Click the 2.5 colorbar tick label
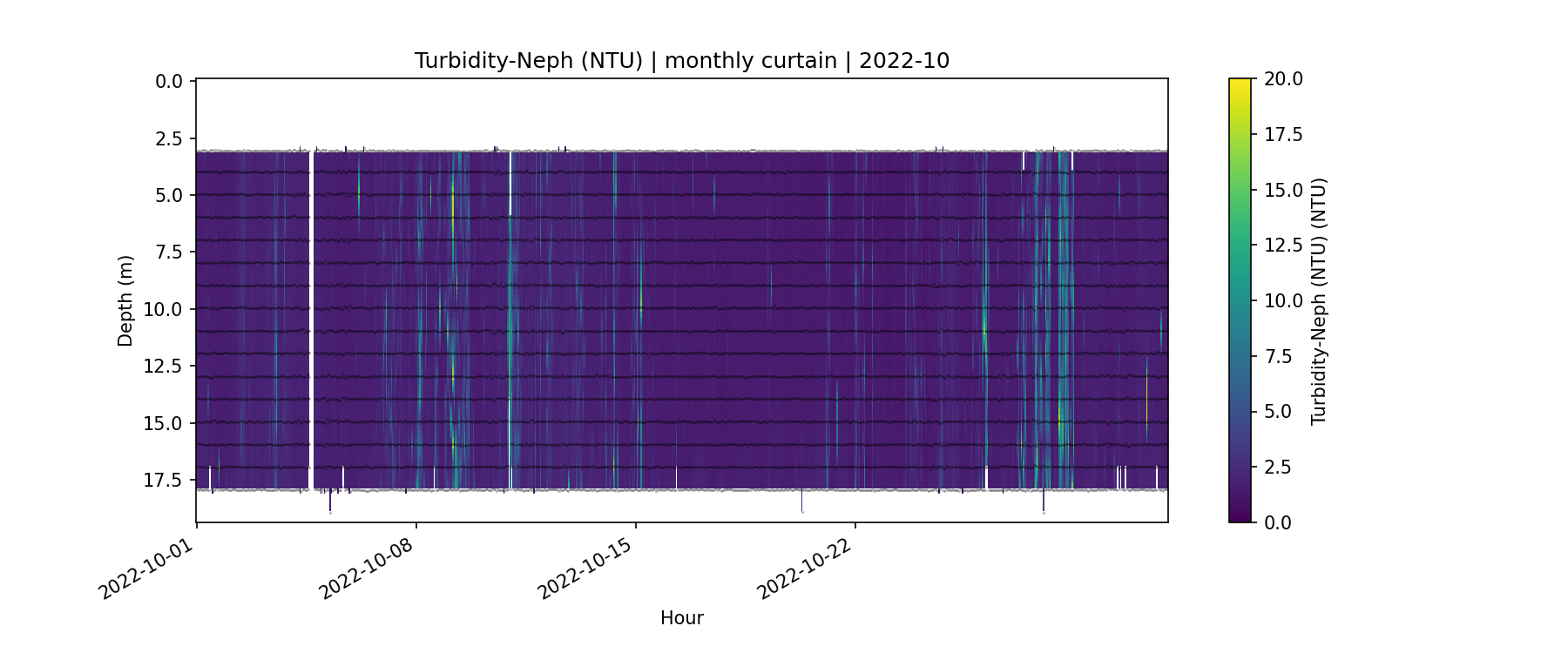Image resolution: width=1568 pixels, height=653 pixels. click(x=1279, y=468)
